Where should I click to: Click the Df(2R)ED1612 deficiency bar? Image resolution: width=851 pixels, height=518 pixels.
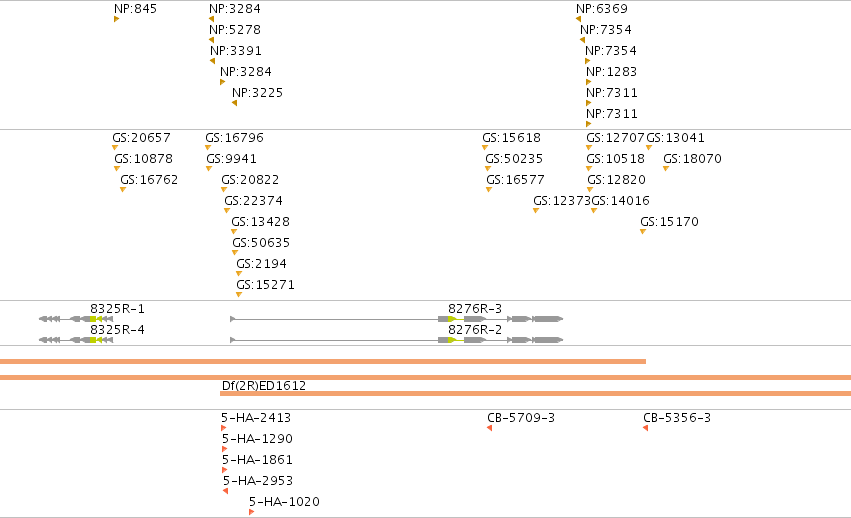coord(535,394)
